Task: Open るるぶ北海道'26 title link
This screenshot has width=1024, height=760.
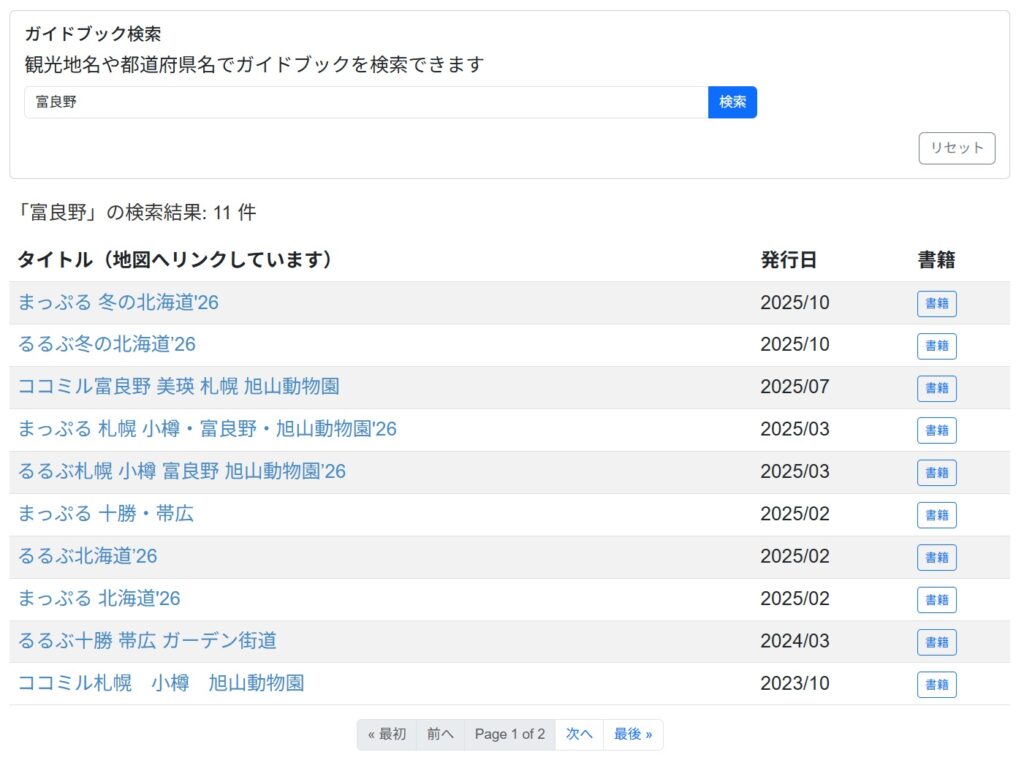Action: pos(88,556)
